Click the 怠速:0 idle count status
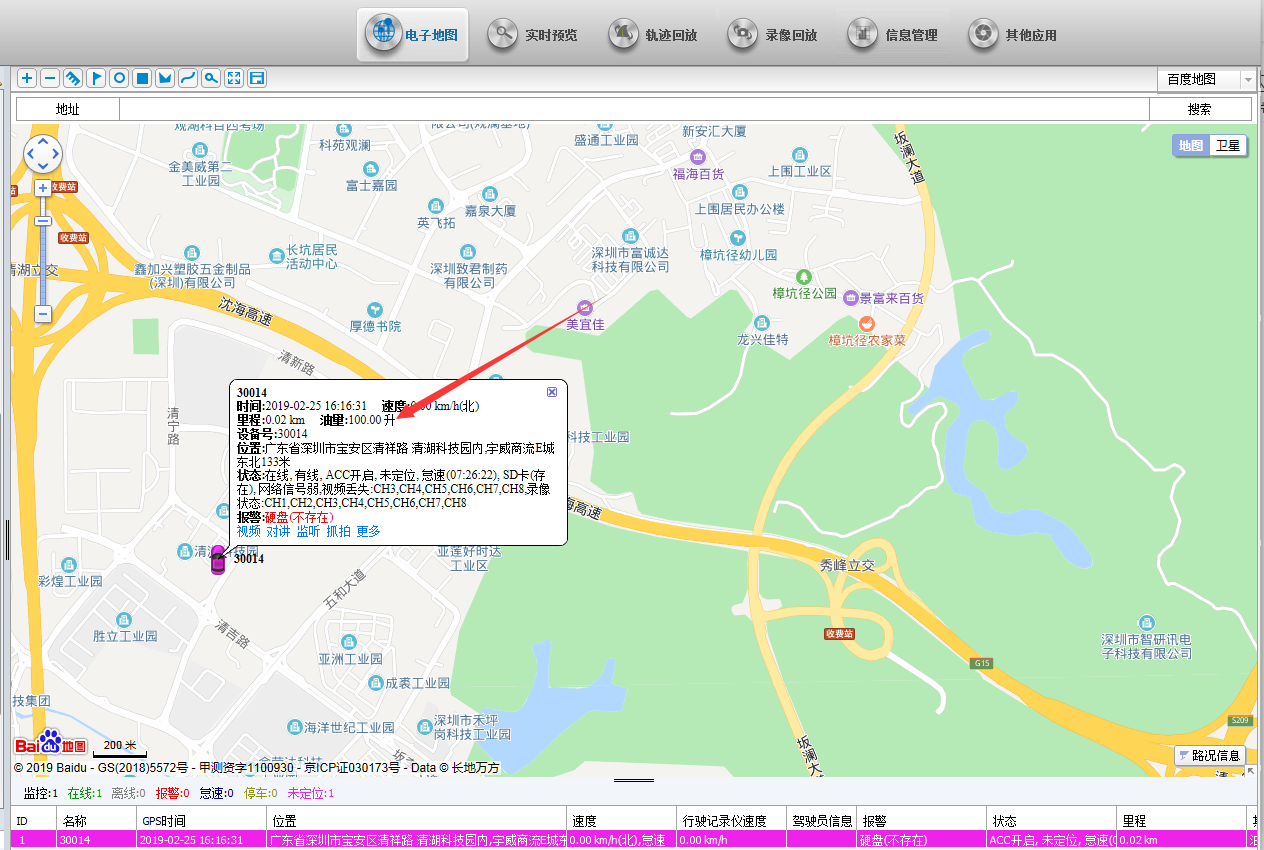1264x850 pixels. tap(216, 793)
